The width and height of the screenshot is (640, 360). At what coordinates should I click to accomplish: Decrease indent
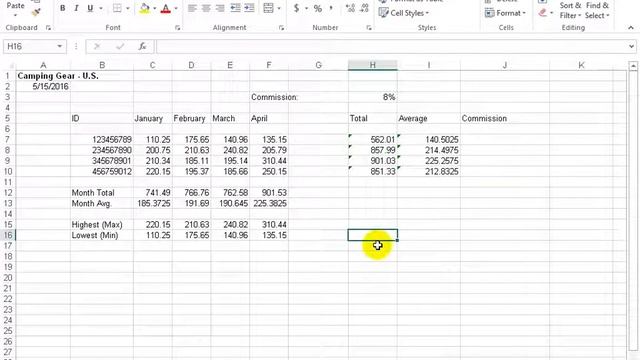coord(235,8)
